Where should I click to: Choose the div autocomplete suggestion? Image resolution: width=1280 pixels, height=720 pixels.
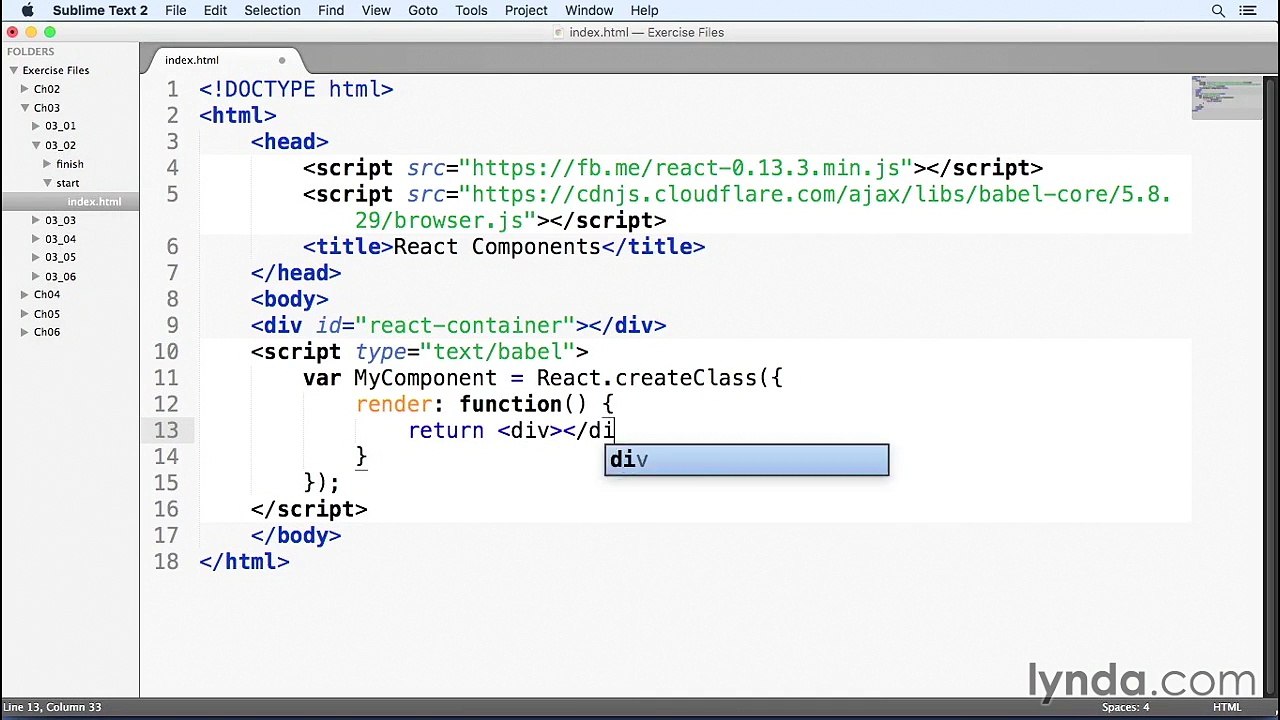tap(746, 460)
